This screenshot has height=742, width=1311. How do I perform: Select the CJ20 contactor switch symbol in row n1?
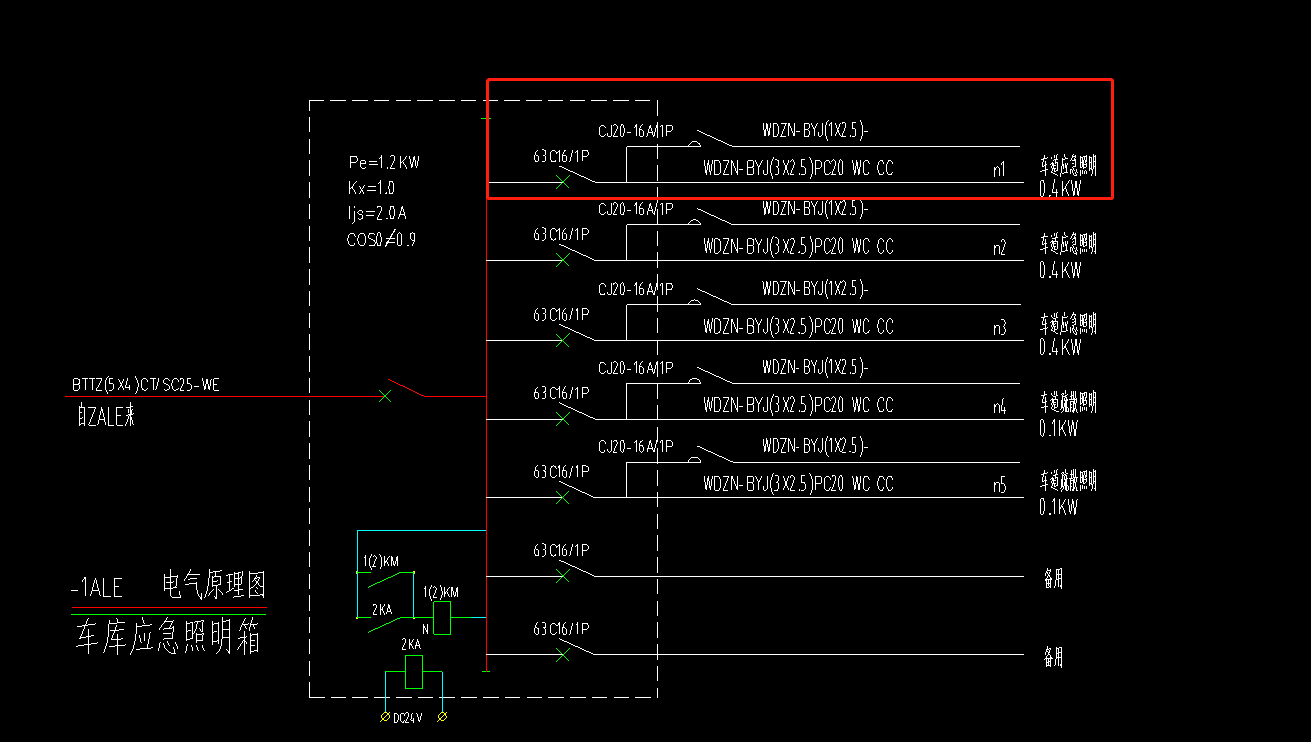click(x=712, y=137)
